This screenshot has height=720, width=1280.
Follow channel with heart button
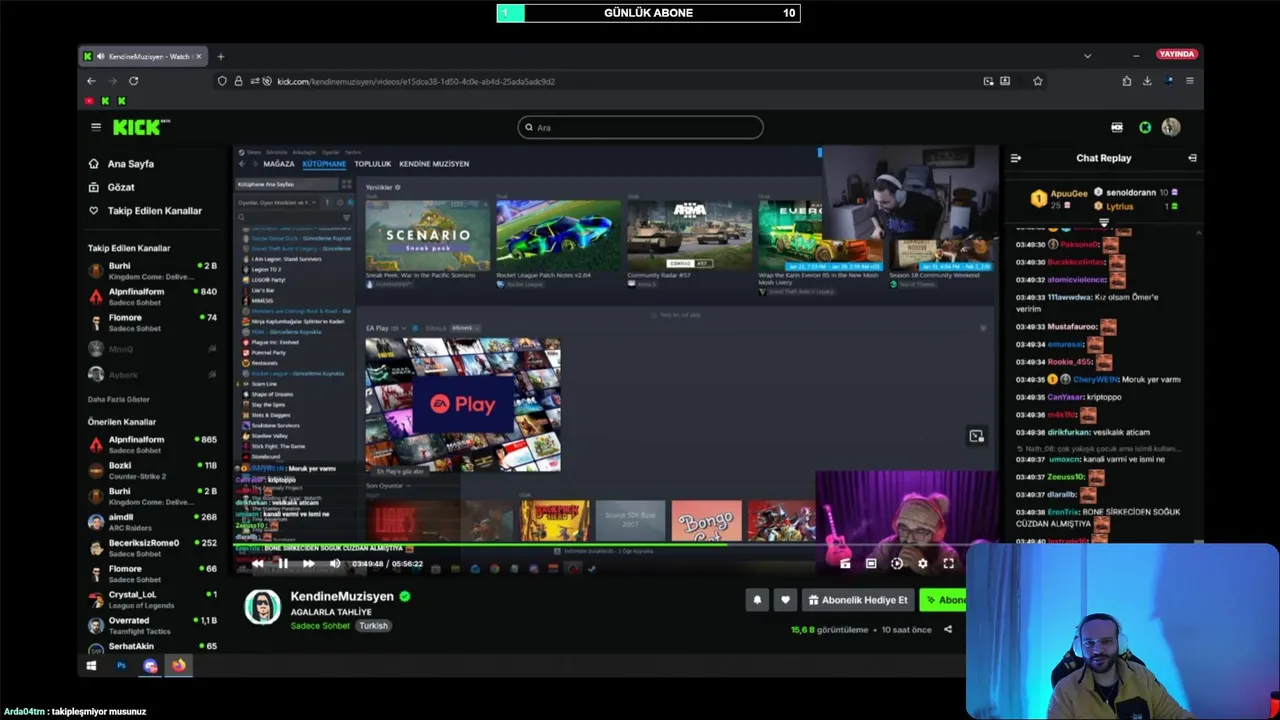785,600
